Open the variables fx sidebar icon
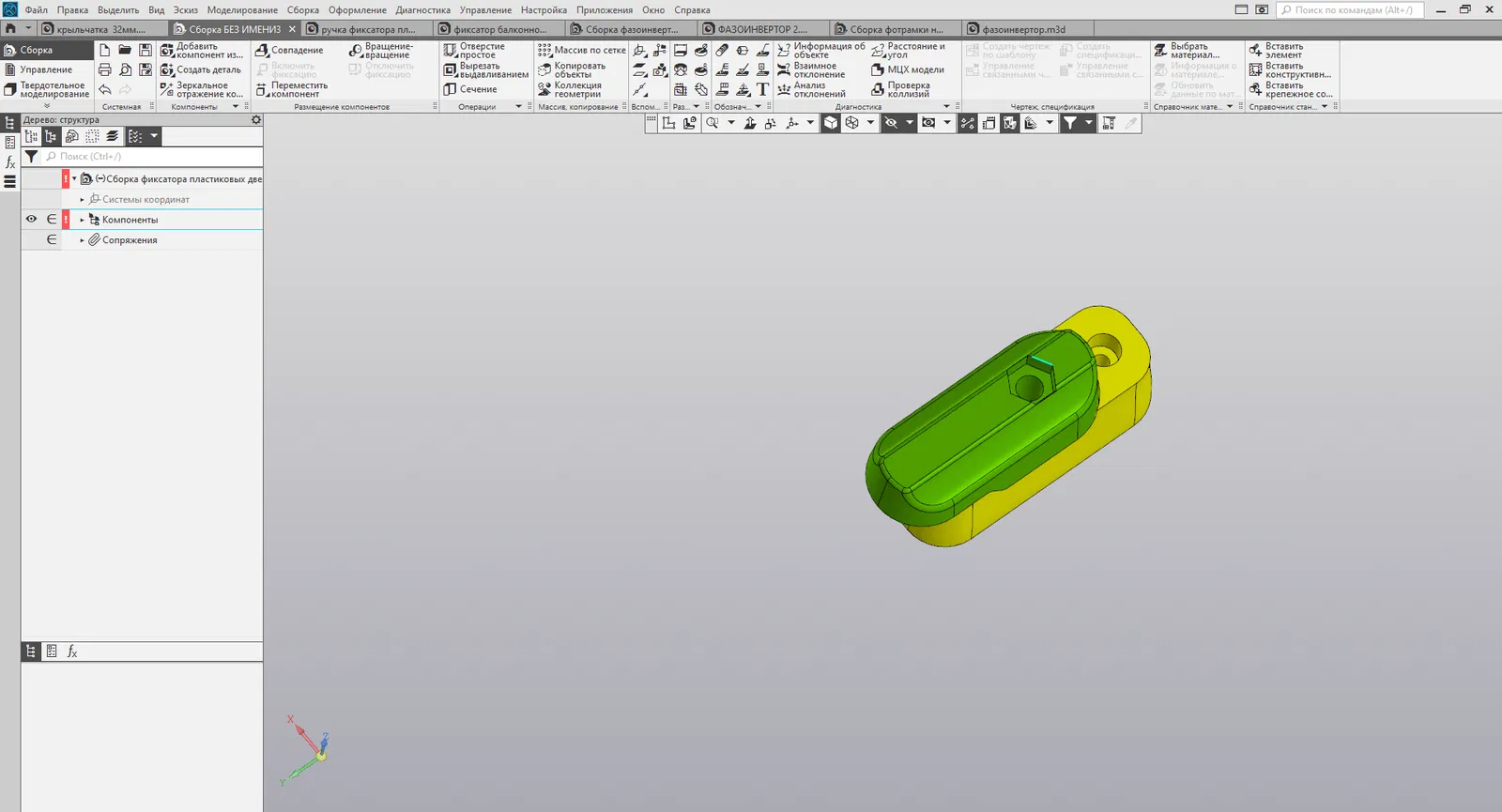 (10, 162)
